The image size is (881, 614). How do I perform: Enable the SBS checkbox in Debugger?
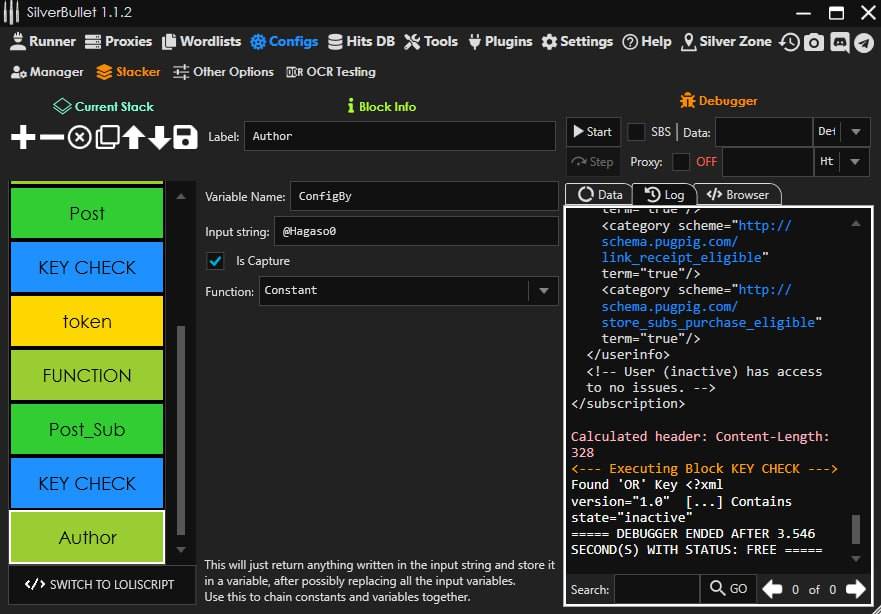point(636,132)
